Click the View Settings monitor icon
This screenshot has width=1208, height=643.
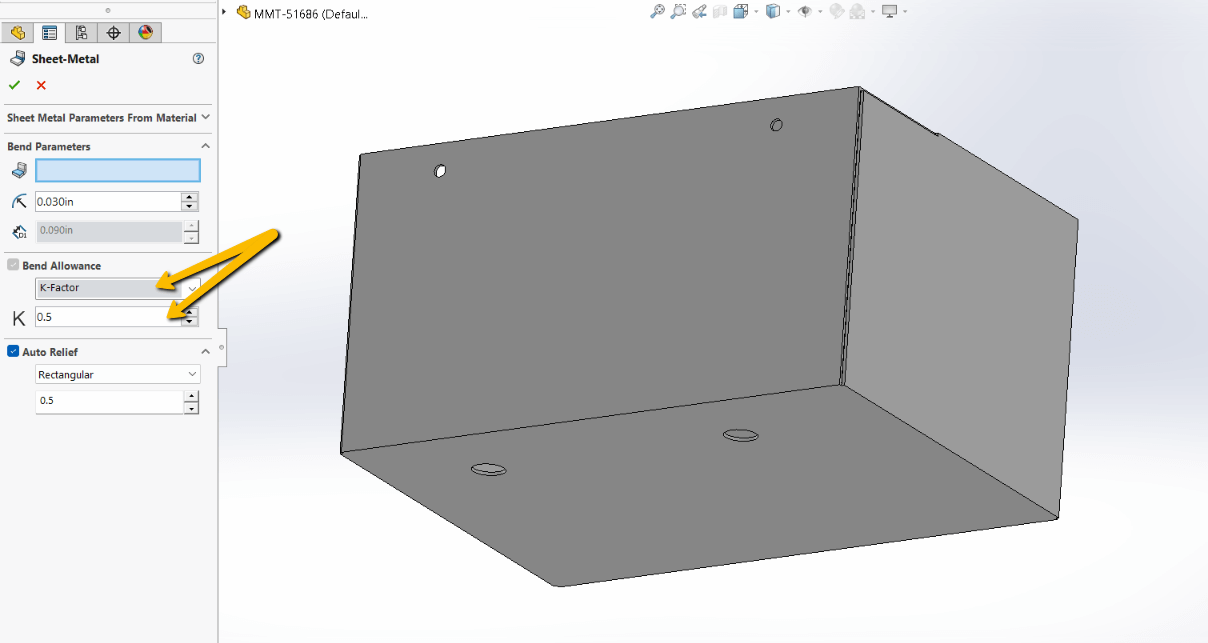click(888, 11)
